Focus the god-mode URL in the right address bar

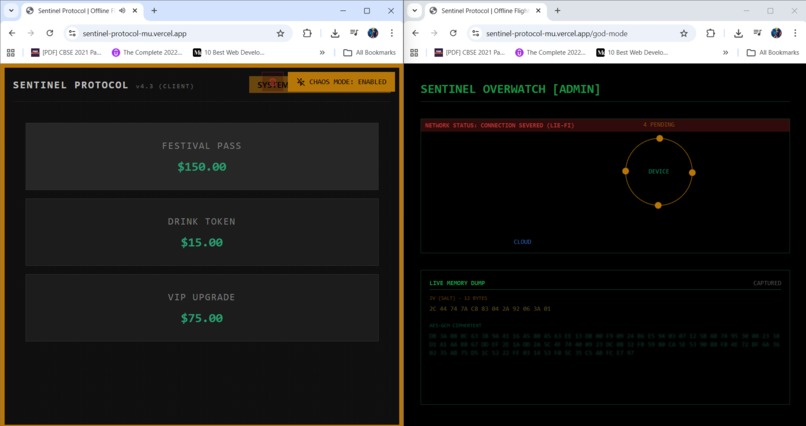[557, 33]
